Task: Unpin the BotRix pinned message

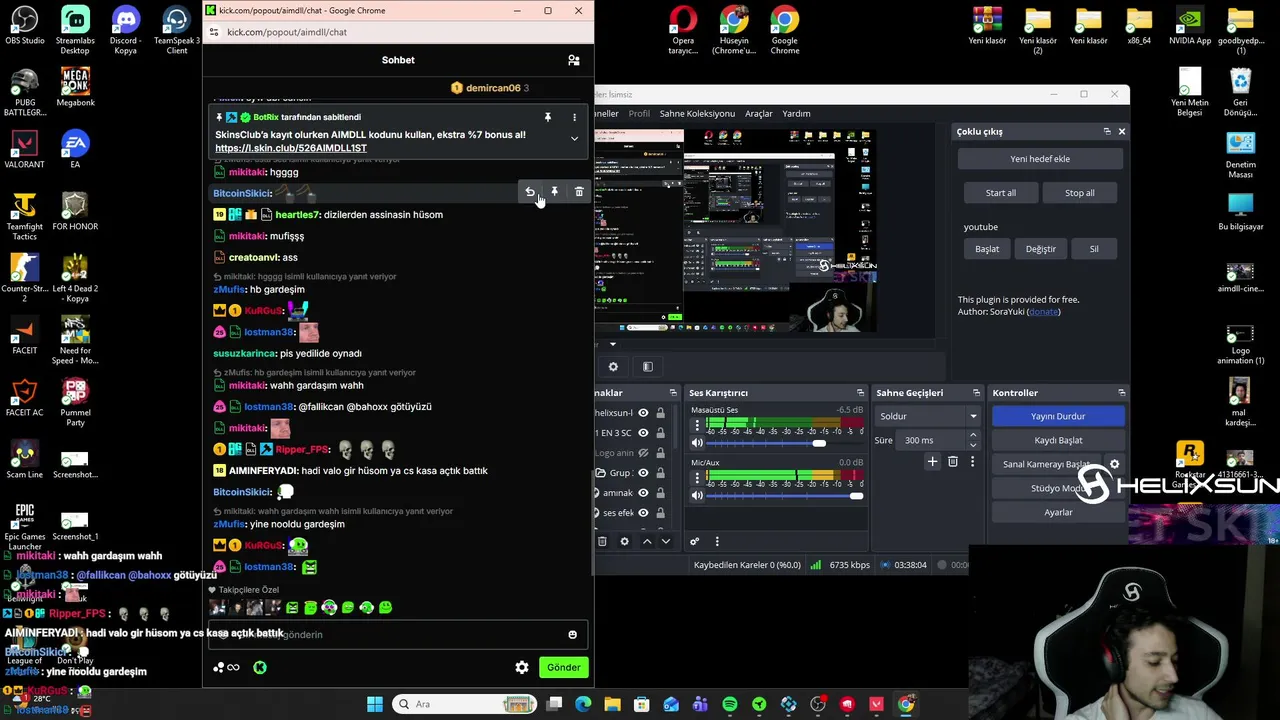Action: (x=548, y=117)
